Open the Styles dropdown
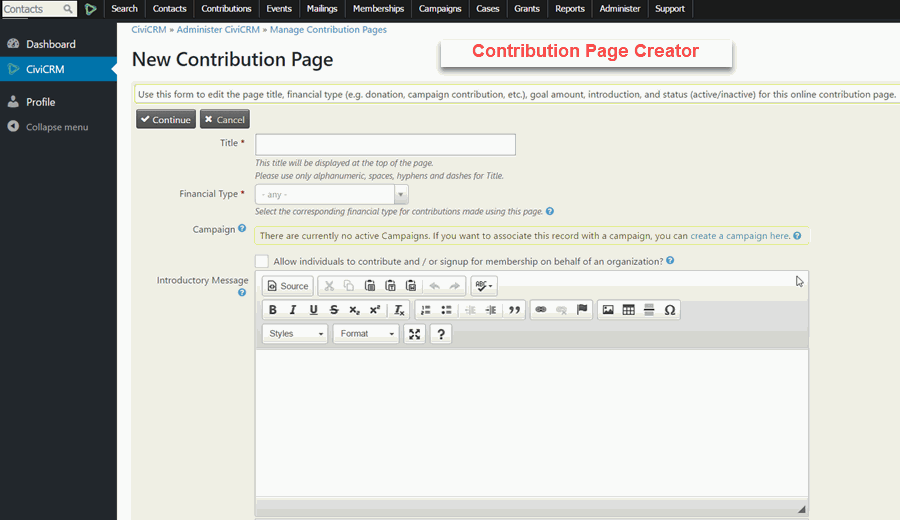Image resolution: width=900 pixels, height=520 pixels. coord(295,333)
